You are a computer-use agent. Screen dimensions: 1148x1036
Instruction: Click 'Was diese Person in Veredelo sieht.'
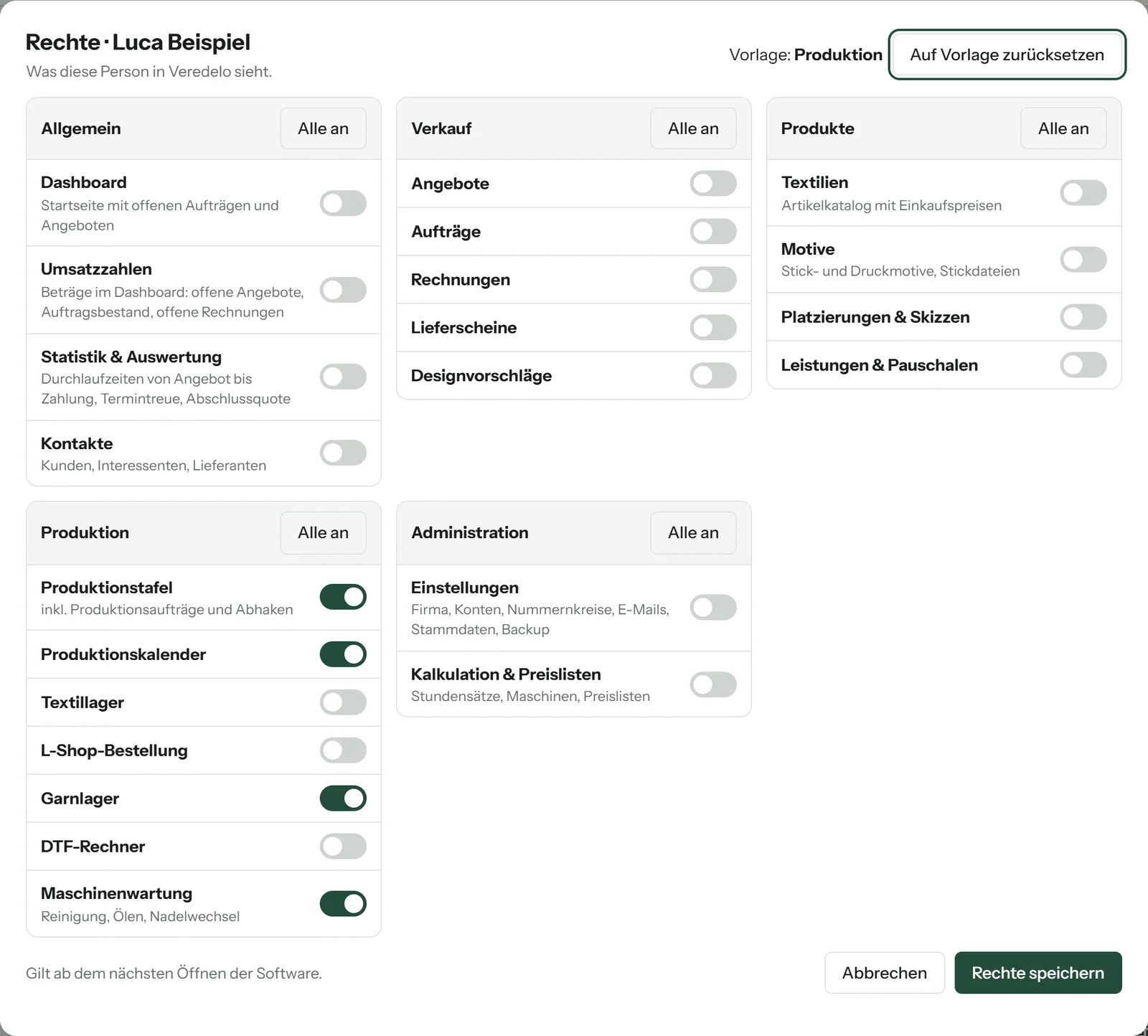(x=149, y=72)
